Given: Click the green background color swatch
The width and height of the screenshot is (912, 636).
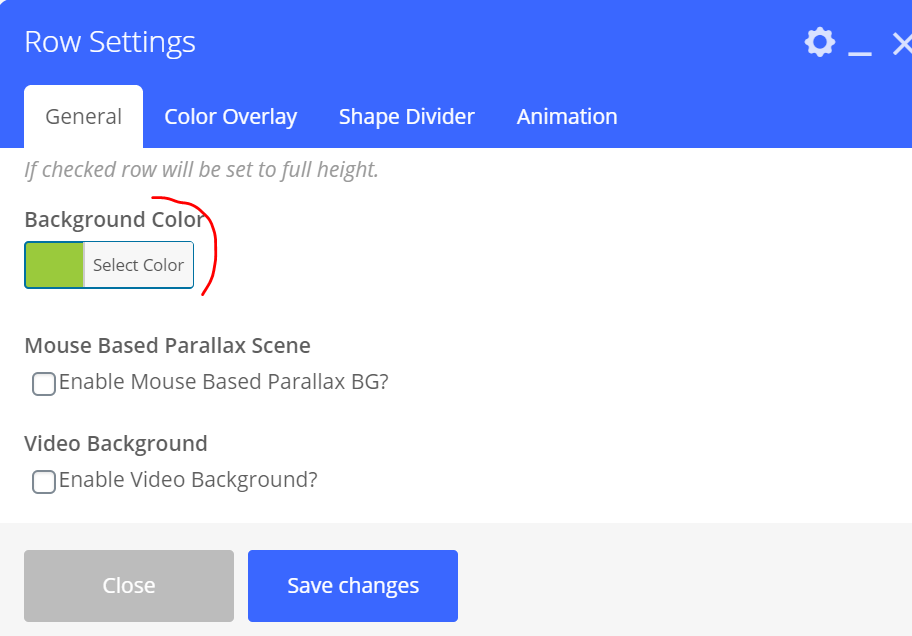Looking at the screenshot, I should pyautogui.click(x=55, y=265).
